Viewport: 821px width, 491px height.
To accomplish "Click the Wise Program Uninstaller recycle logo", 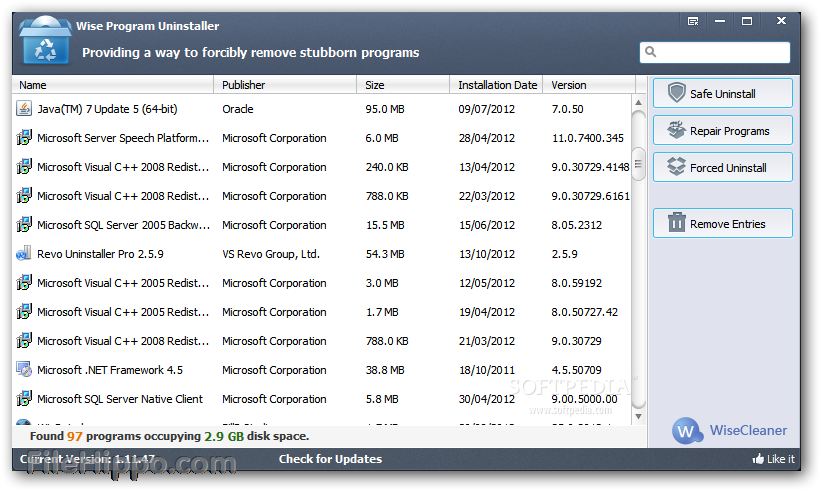I will 45,41.
